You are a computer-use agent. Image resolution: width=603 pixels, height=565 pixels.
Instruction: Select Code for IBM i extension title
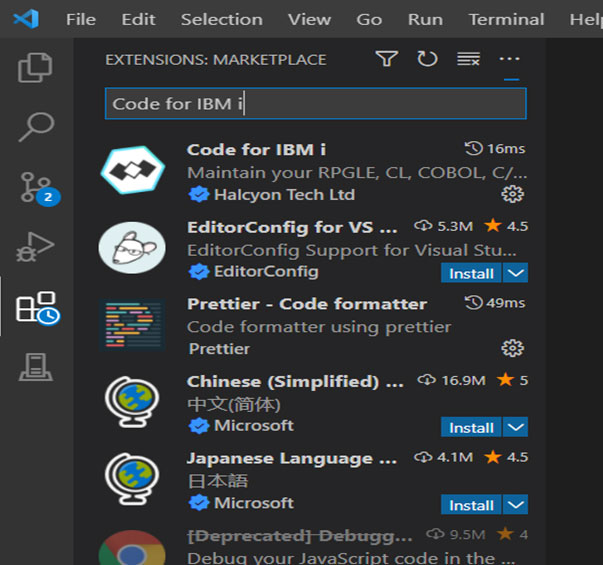257,150
